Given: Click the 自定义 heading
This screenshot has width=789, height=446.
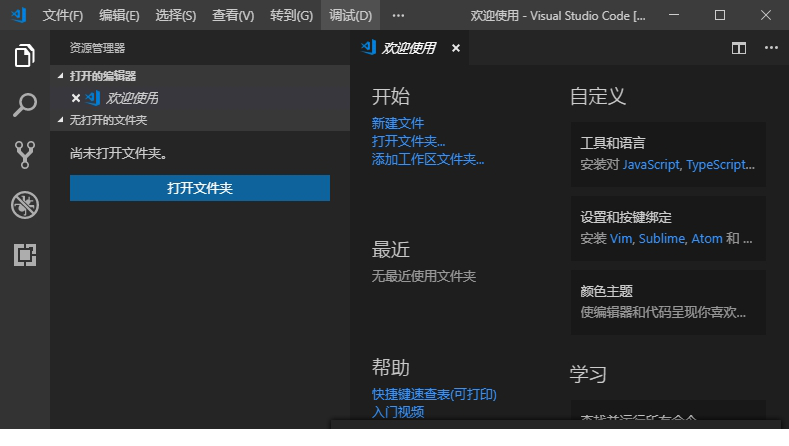Looking at the screenshot, I should (598, 97).
